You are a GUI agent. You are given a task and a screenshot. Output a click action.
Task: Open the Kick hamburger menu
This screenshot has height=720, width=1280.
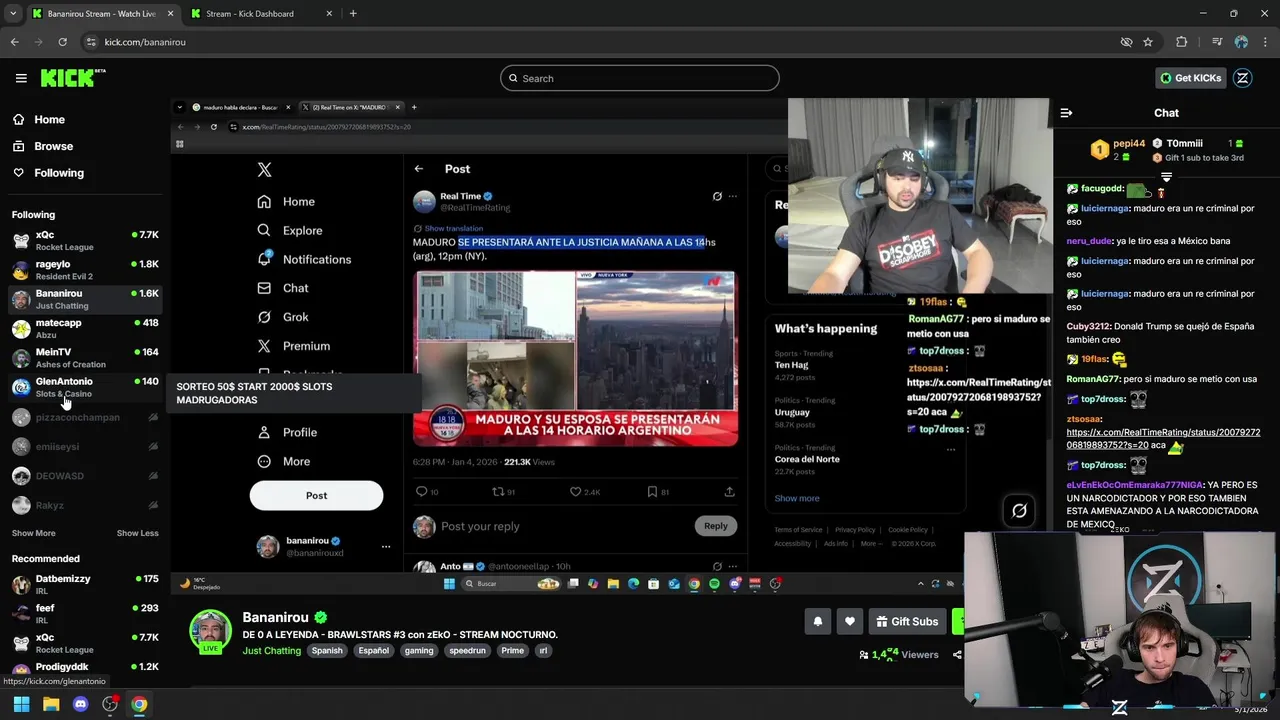[21, 78]
